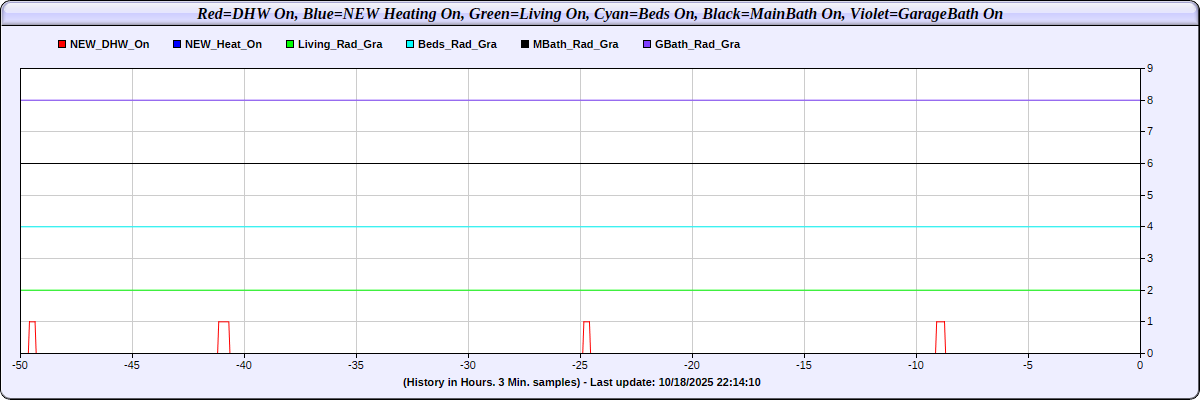Click the violet GBath_Rad_Gra legend swatch
1200x400 pixels.
point(646,45)
